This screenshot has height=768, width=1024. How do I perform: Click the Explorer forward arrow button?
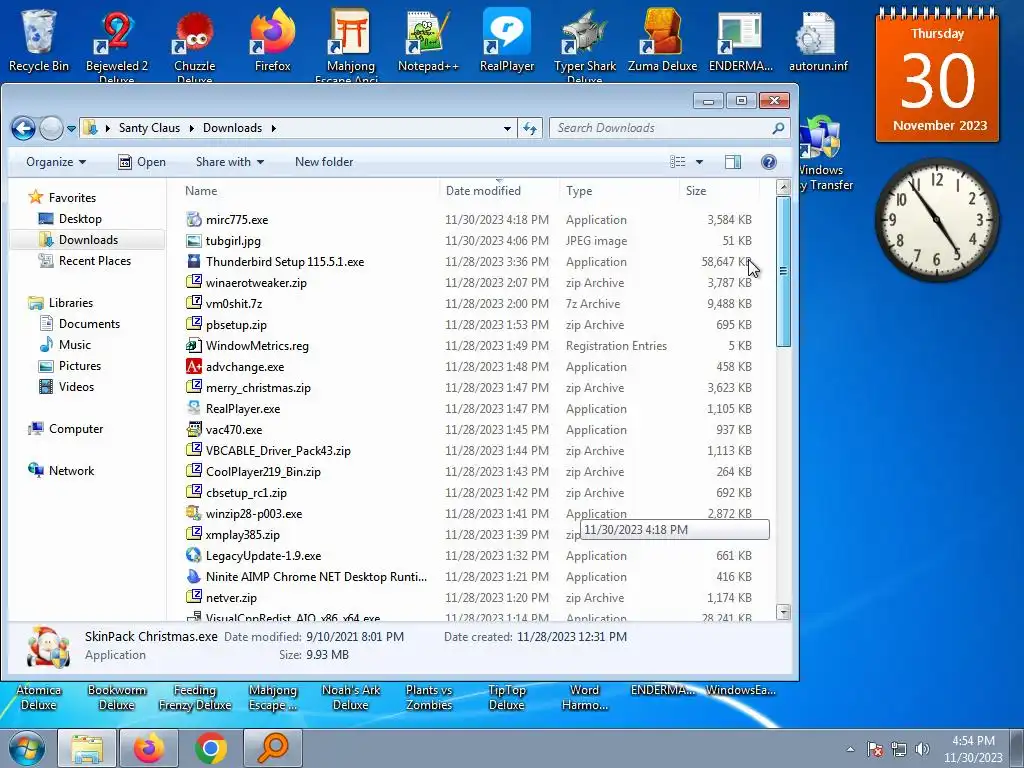pos(51,128)
